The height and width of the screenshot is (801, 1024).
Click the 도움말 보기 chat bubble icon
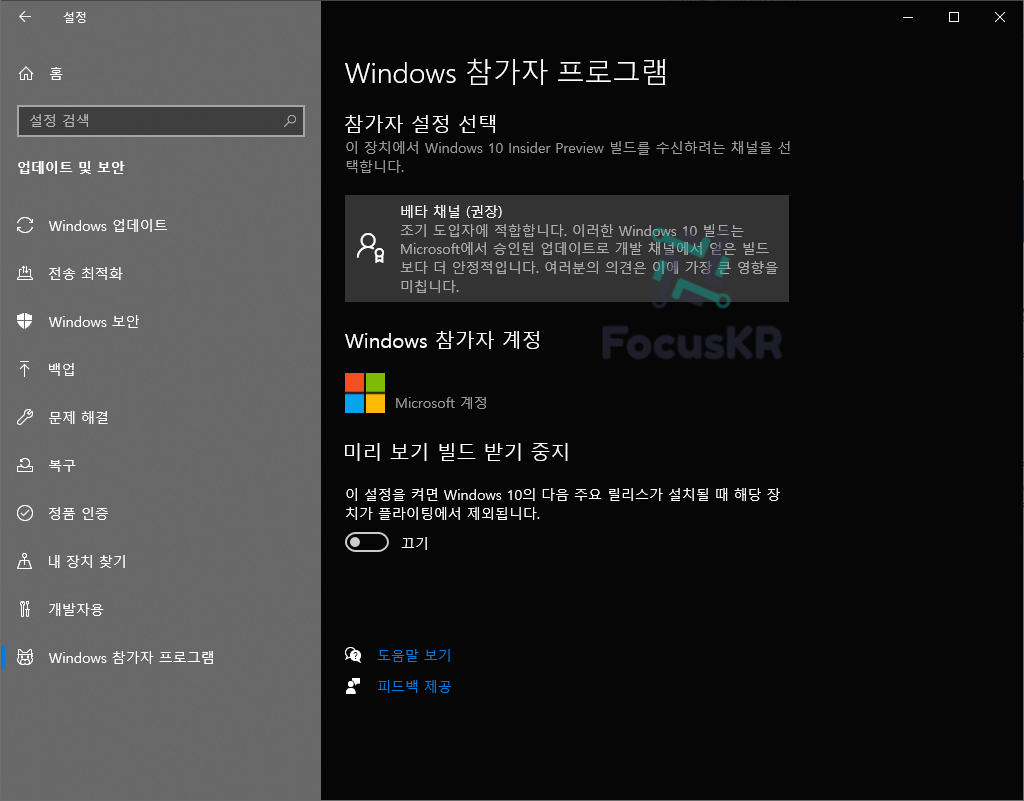coord(353,655)
